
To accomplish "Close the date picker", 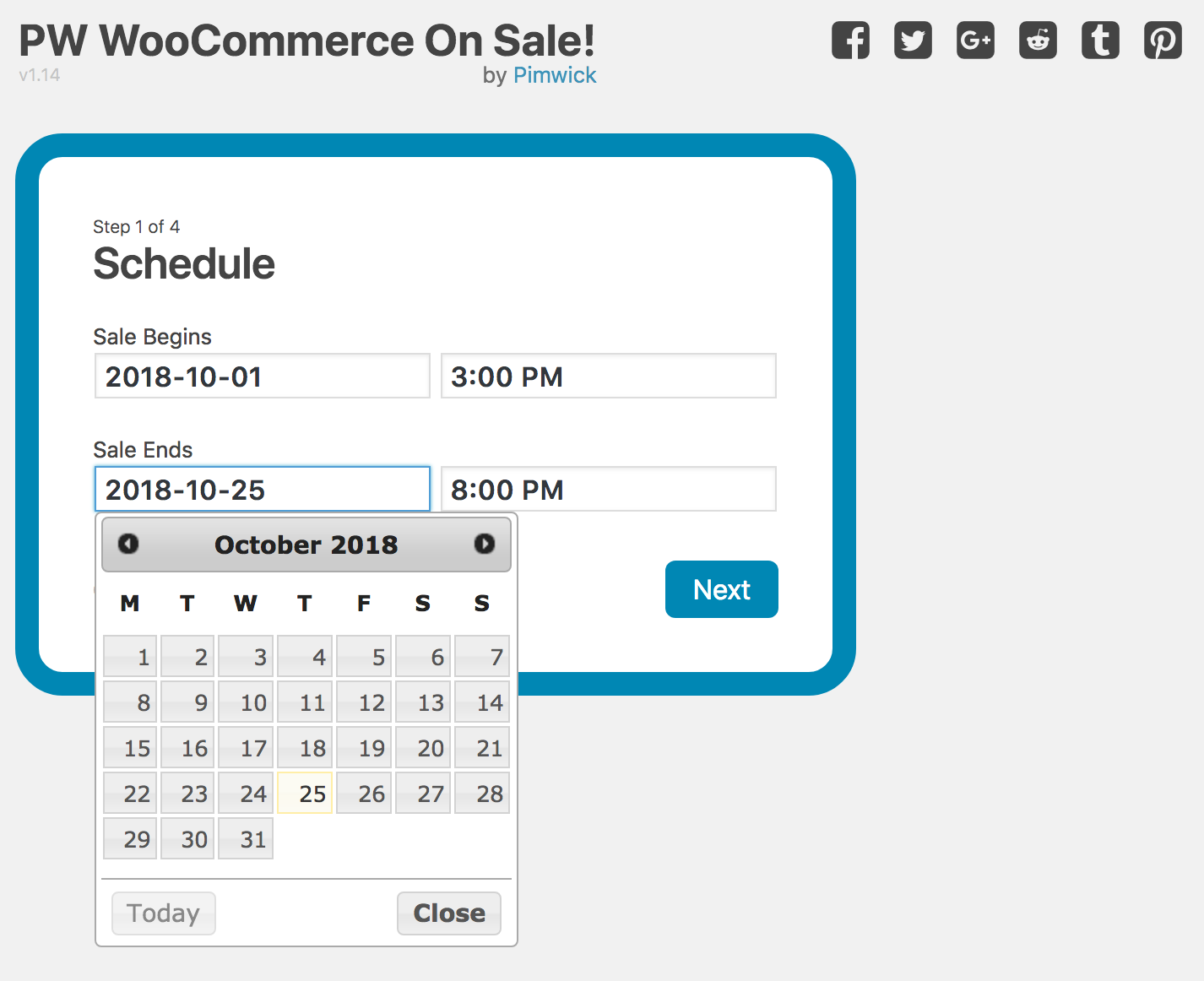I will (448, 913).
